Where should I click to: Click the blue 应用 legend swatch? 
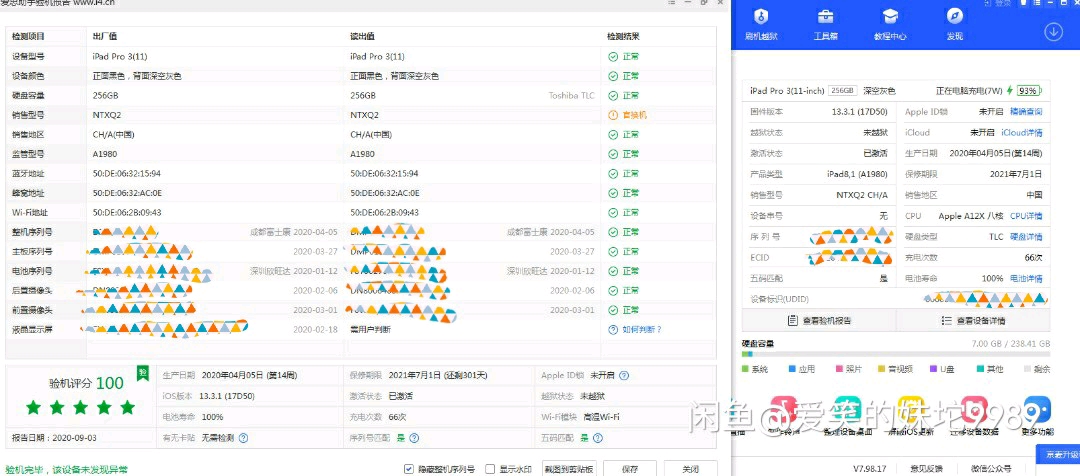(793, 369)
